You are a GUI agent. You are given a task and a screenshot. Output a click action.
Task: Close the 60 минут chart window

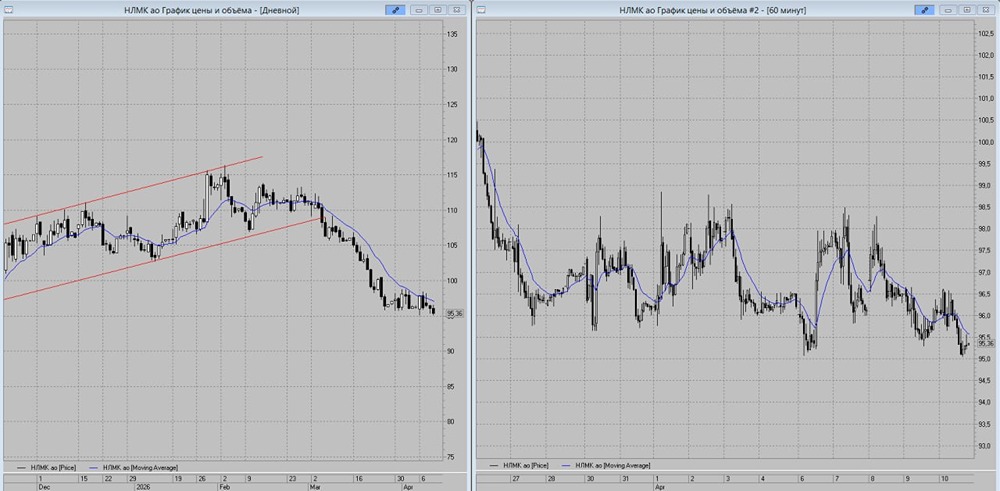tap(985, 10)
